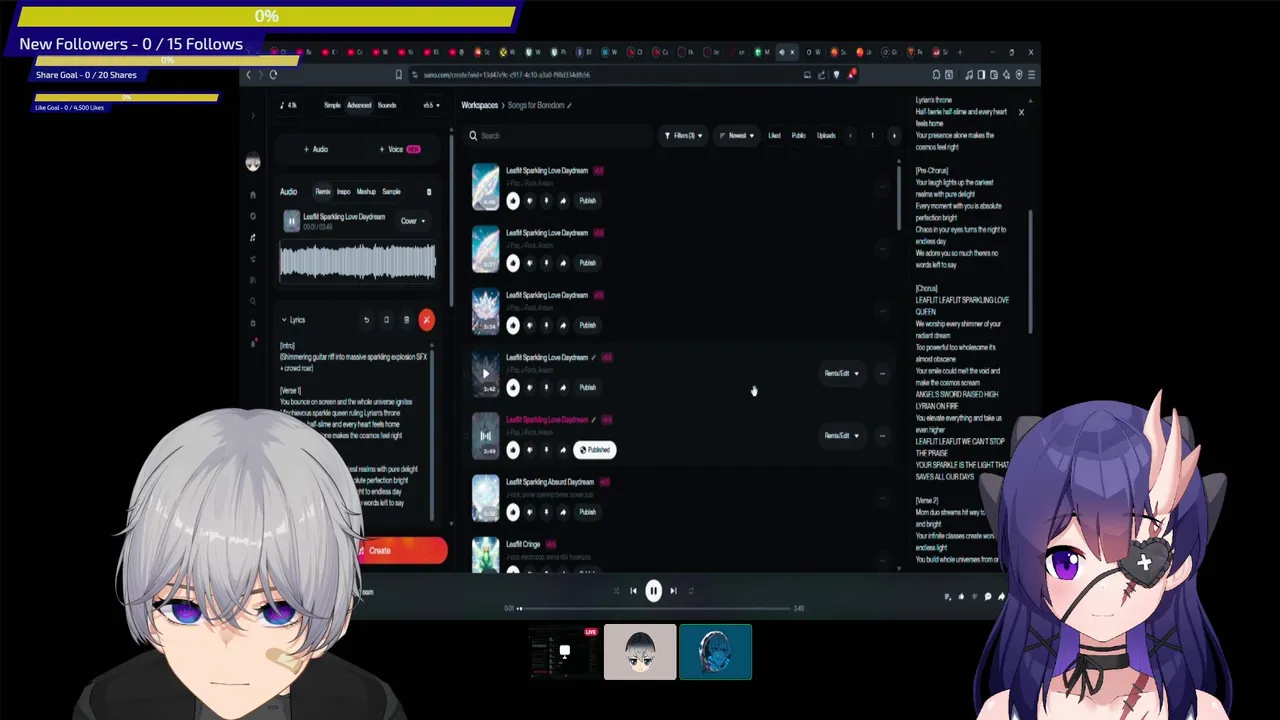Screen dimensions: 1280x720
Task: Pin the 3:37 Leaflit Sparkling Love Daydream song
Action: point(546,263)
